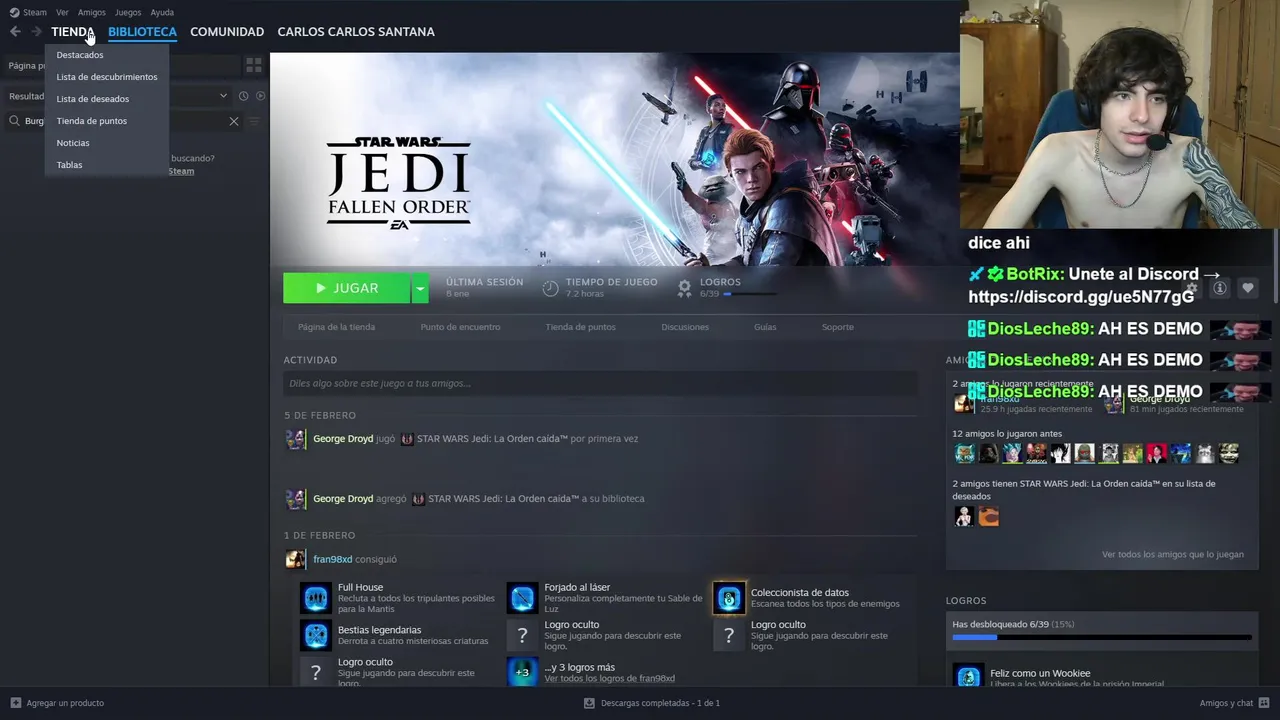This screenshot has width=1280, height=720.
Task: Open the arrow dropdown beside JUGAR
Action: click(x=420, y=288)
